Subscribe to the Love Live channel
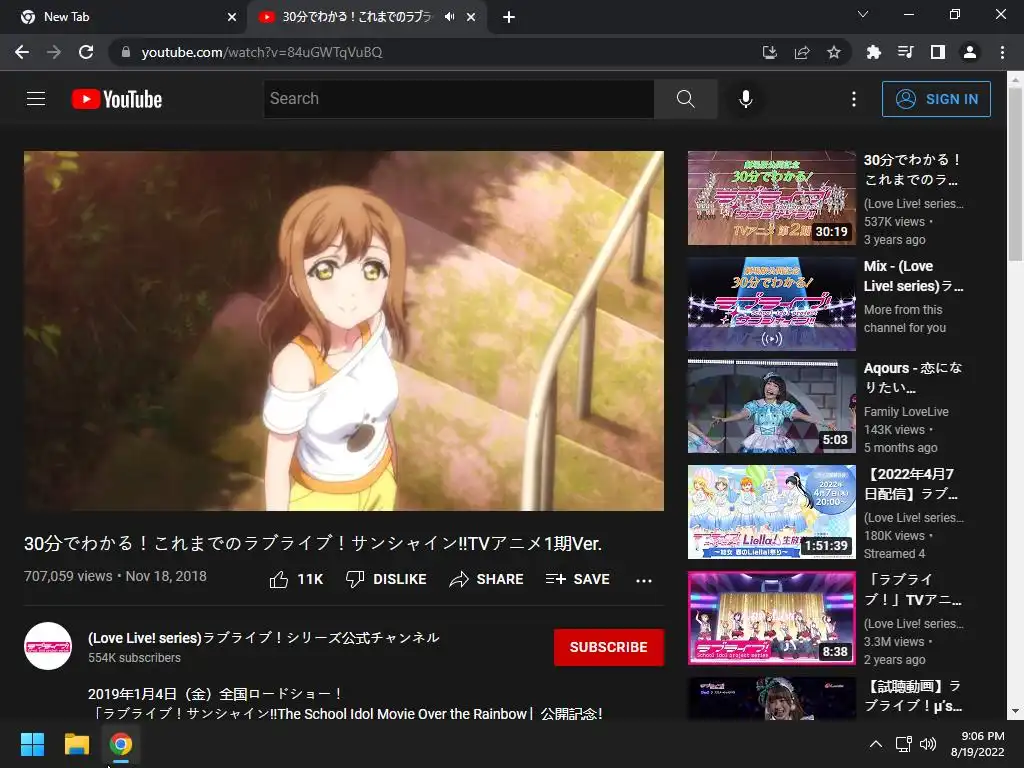This screenshot has height=768, width=1024. pyautogui.click(x=609, y=647)
